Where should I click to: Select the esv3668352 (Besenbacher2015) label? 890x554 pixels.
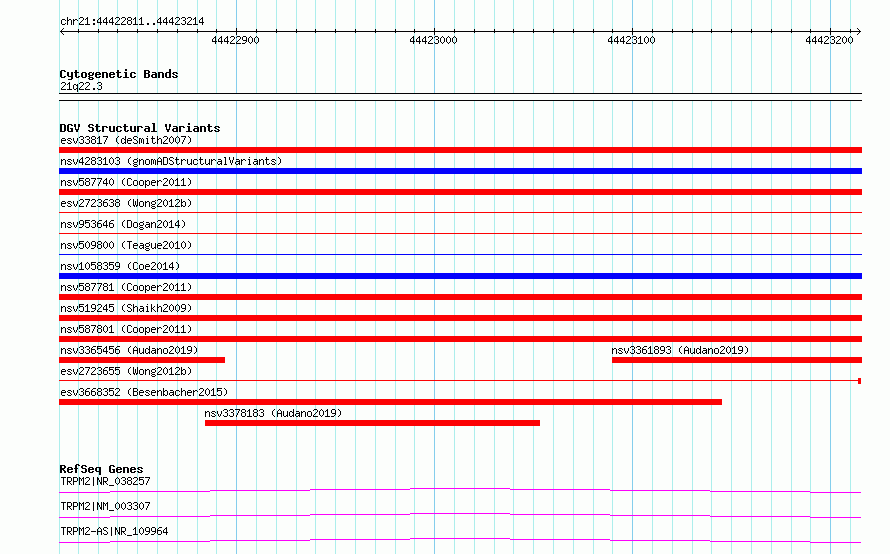pyautogui.click(x=144, y=392)
